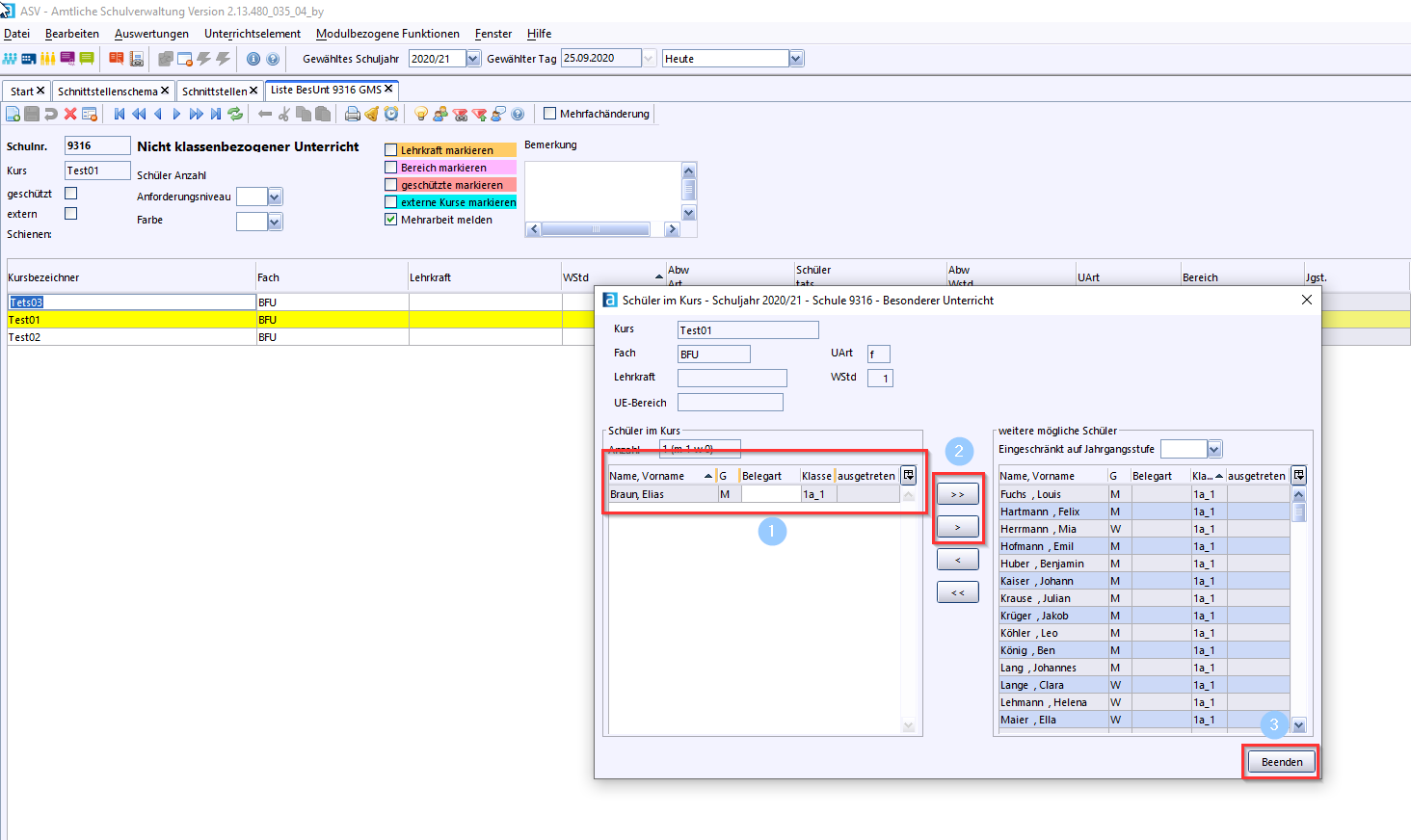Select student Hofmann, Emil in list
This screenshot has height=840, width=1411.
coord(1143,546)
